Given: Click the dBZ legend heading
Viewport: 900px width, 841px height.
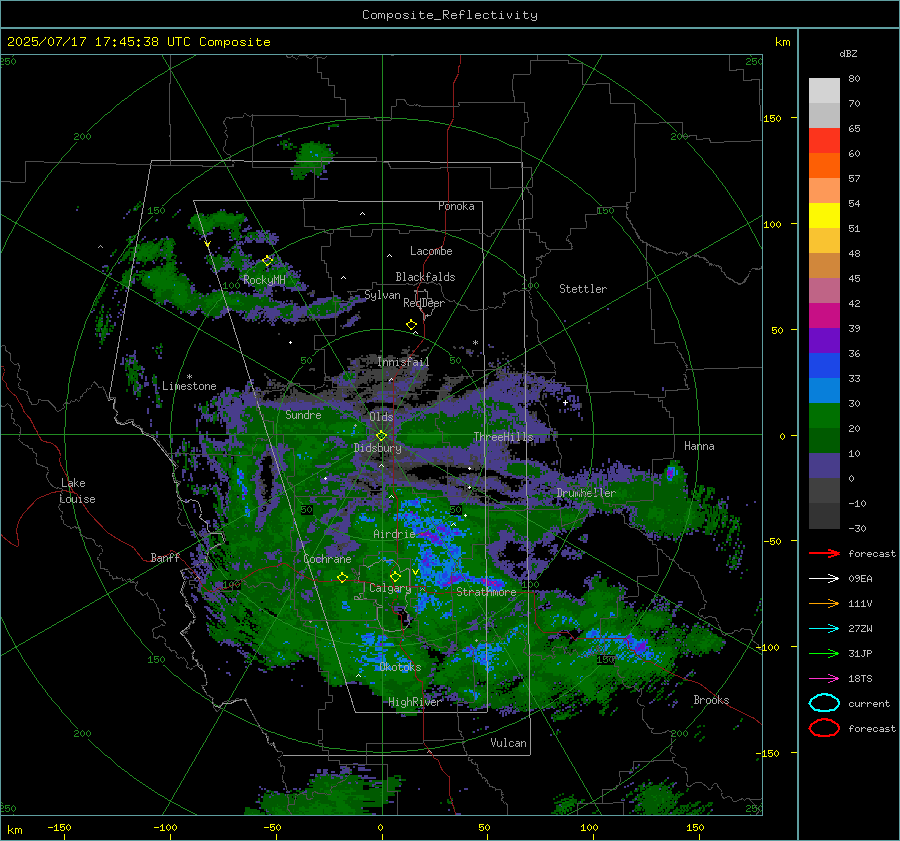Looking at the screenshot, I should (848, 53).
